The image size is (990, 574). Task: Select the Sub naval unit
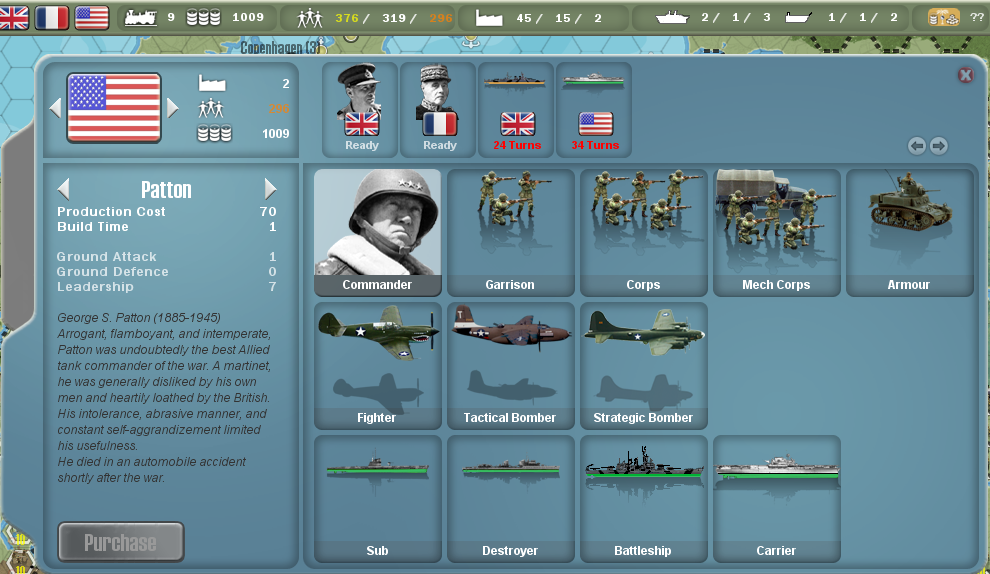point(378,498)
